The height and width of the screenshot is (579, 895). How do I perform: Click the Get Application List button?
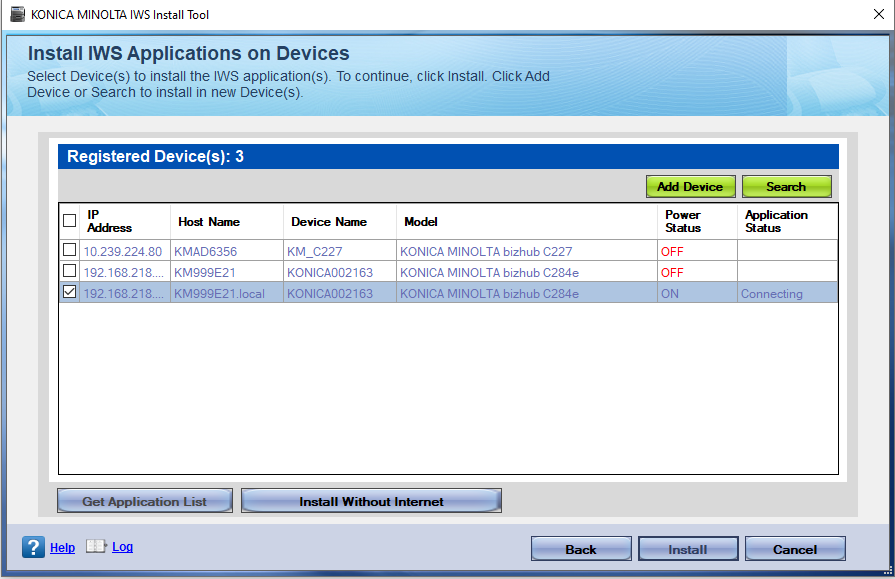point(145,501)
